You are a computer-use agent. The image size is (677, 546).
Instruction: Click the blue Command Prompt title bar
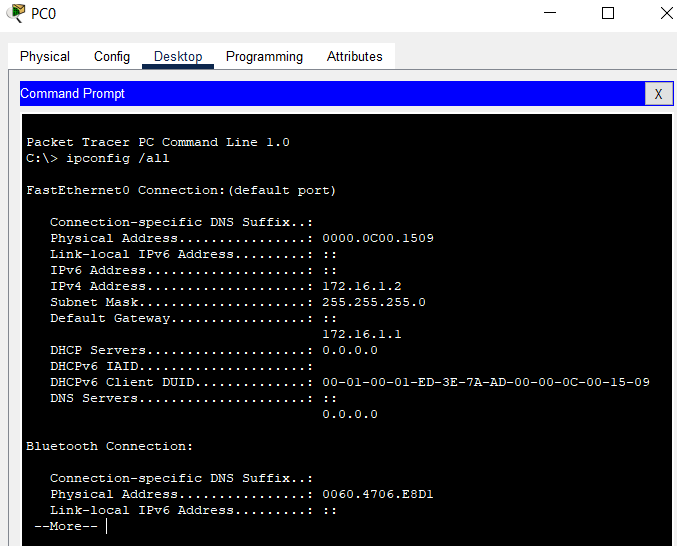pyautogui.click(x=332, y=94)
